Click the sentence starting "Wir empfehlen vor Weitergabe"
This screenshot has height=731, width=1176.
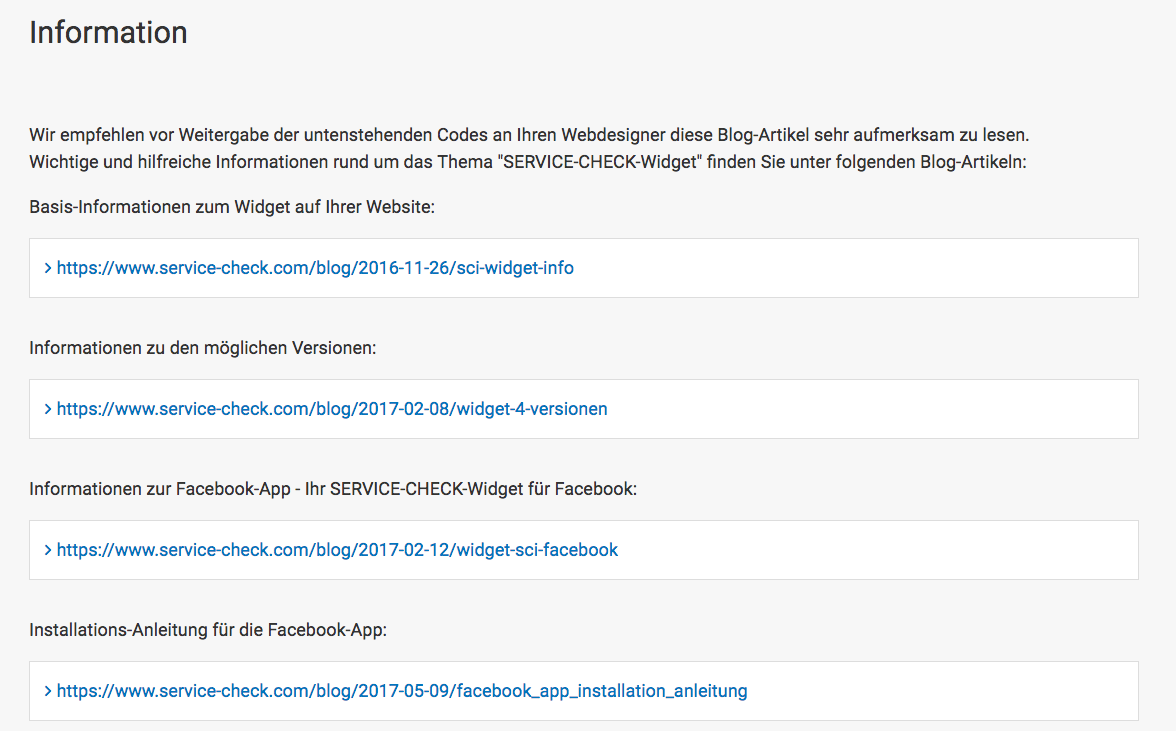528,134
